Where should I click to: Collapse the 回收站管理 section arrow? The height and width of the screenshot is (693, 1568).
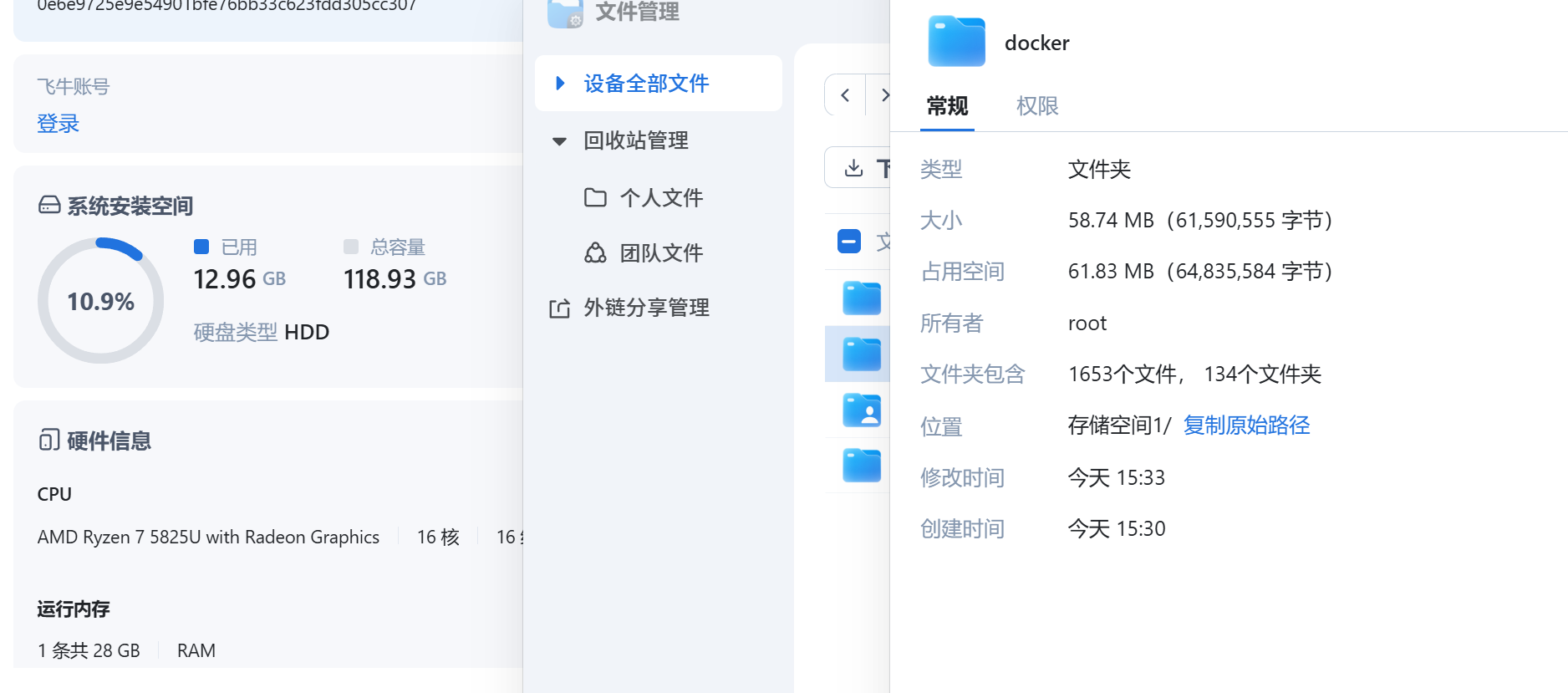point(560,141)
